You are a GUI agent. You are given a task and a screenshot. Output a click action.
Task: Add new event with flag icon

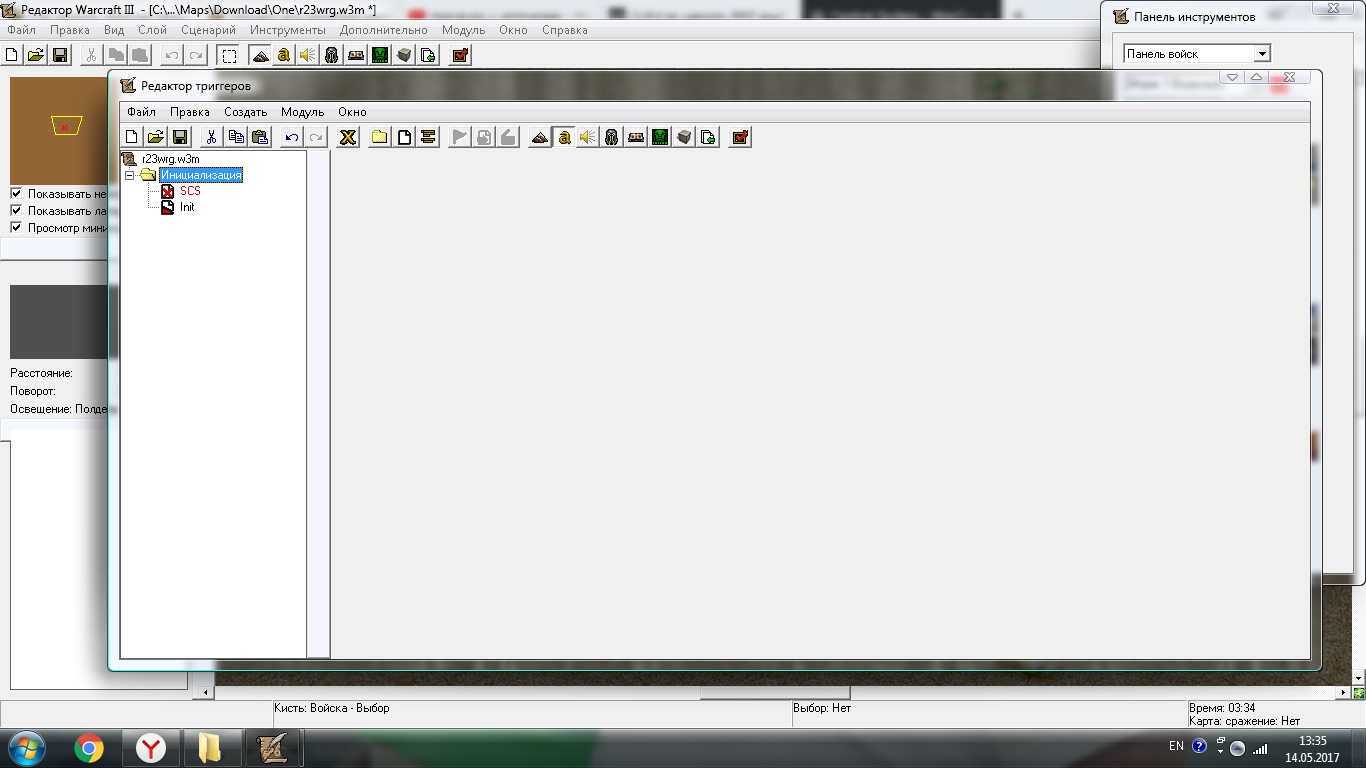(460, 137)
